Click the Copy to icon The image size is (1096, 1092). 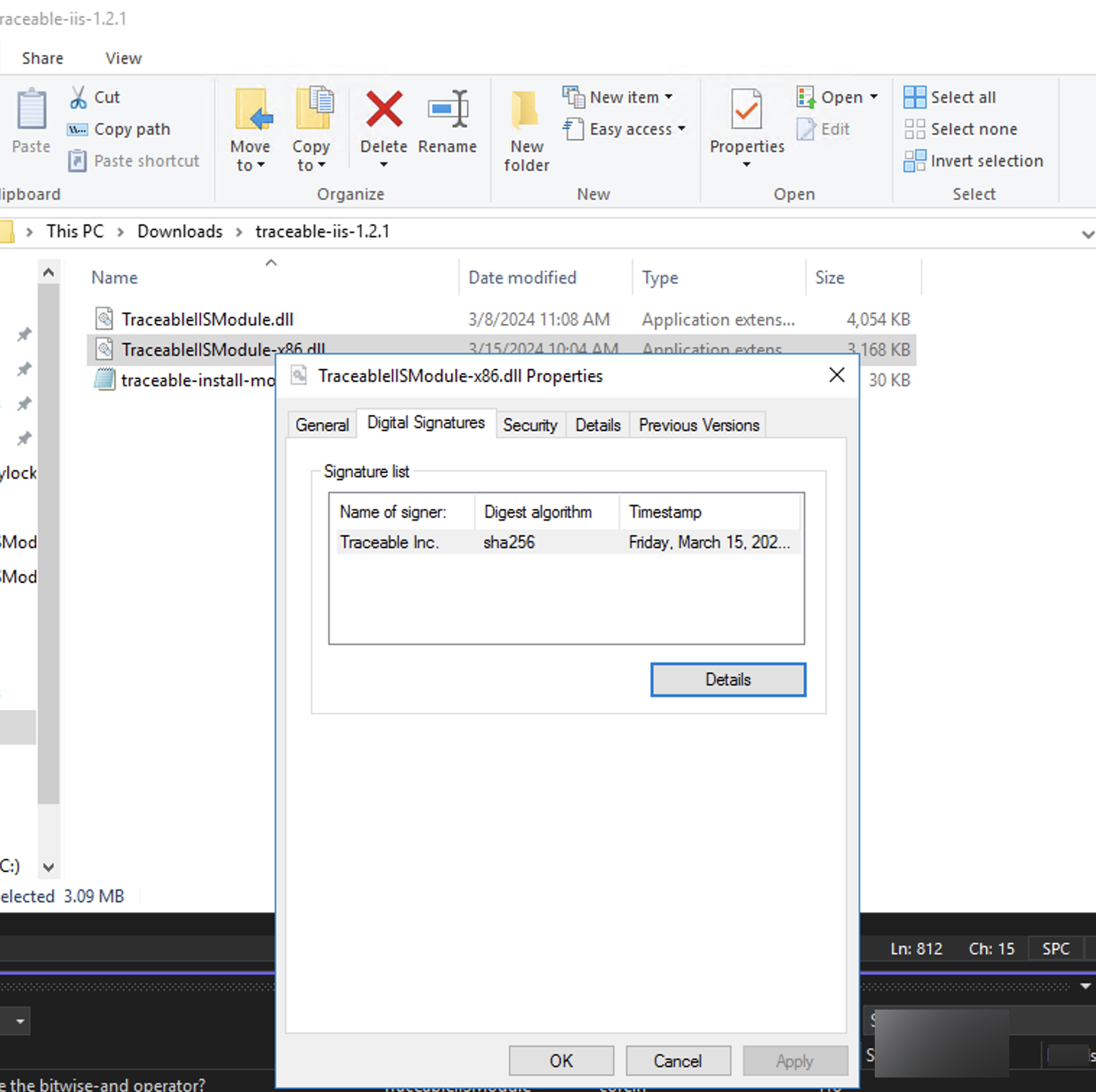coord(314,109)
